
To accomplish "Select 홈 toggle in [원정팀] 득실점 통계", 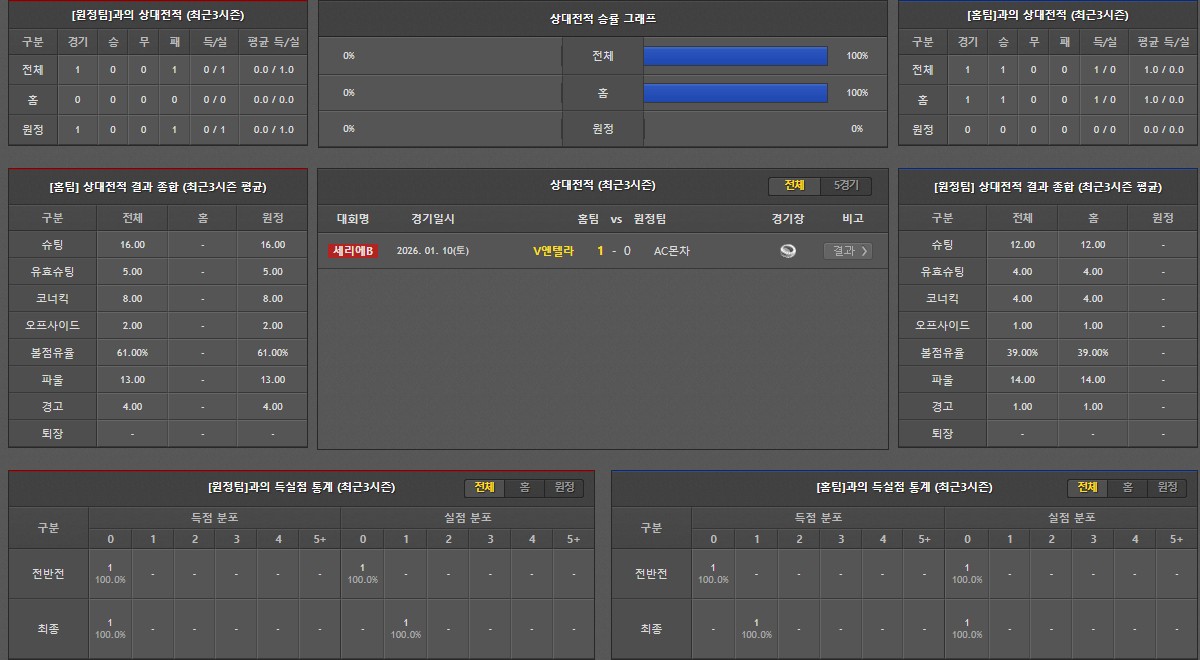I will pos(524,487).
